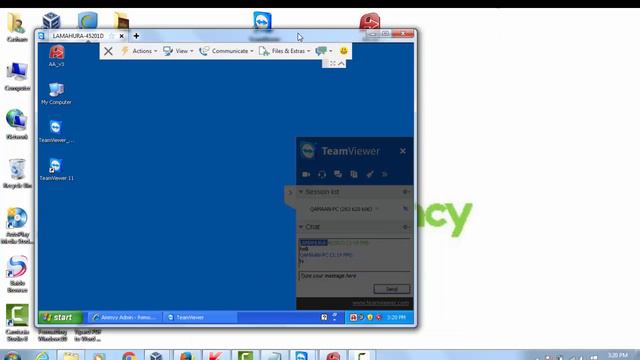The width and height of the screenshot is (640, 360).
Task: Open Google Chrome from the Windows taskbar
Action: click(129, 356)
